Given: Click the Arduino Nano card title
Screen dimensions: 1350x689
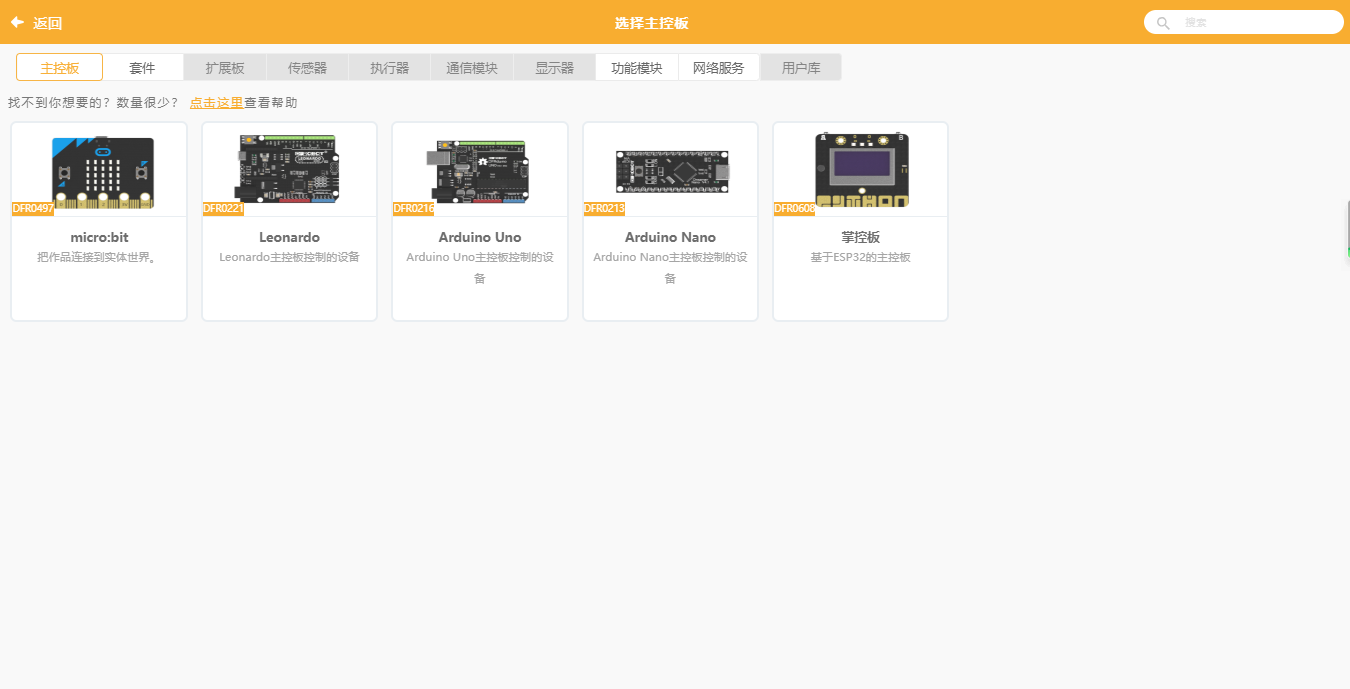Looking at the screenshot, I should click(670, 237).
